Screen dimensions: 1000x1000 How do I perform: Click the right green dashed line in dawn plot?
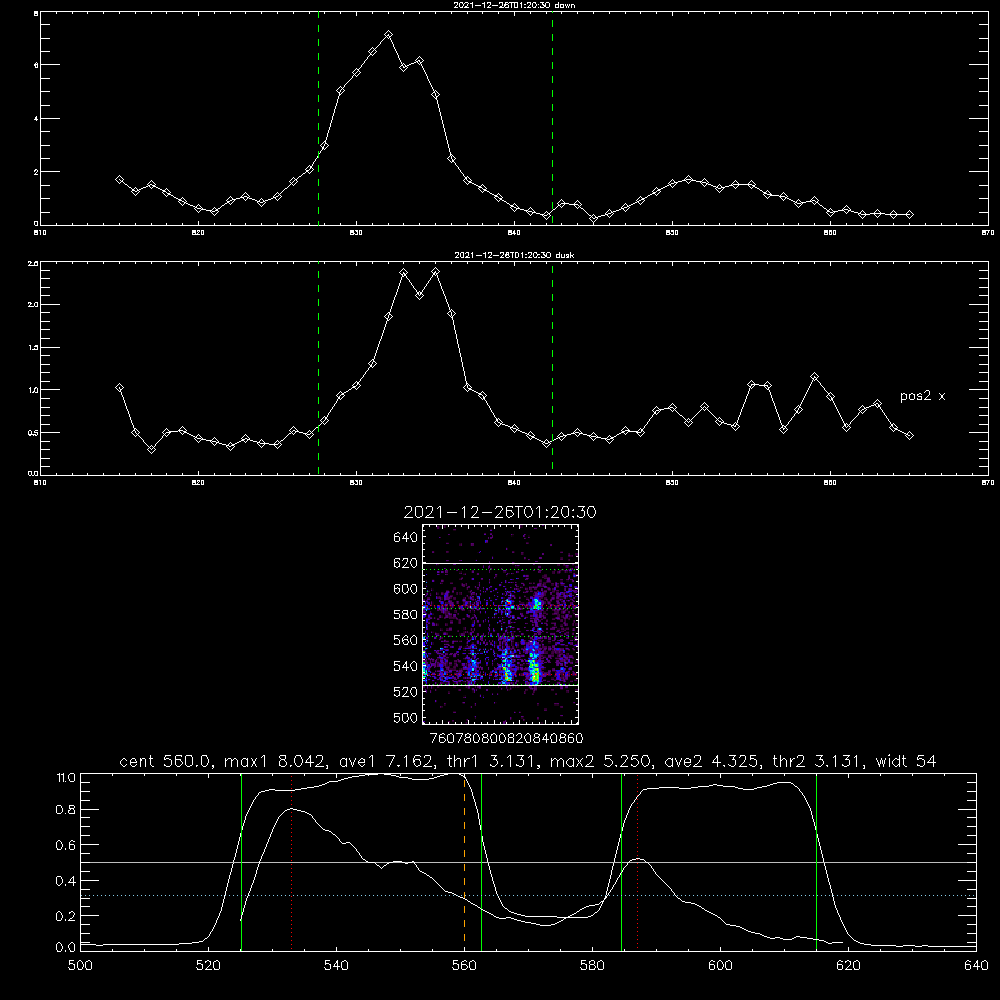click(x=552, y=119)
